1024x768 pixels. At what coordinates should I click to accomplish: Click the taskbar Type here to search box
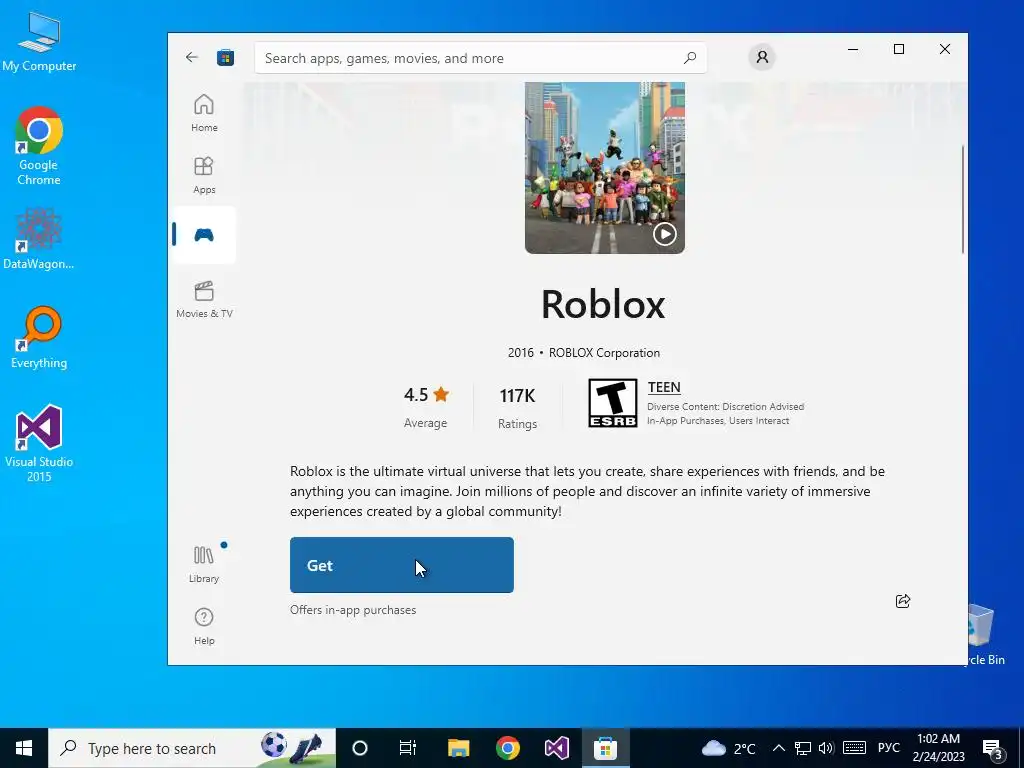point(192,748)
